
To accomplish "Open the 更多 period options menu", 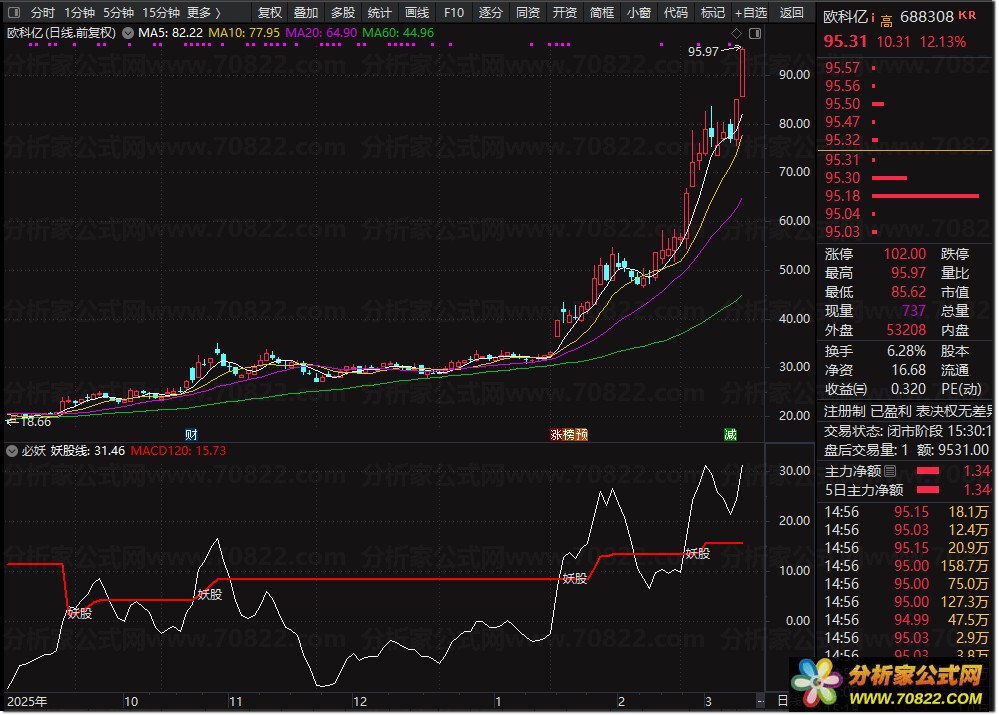I will 203,13.
